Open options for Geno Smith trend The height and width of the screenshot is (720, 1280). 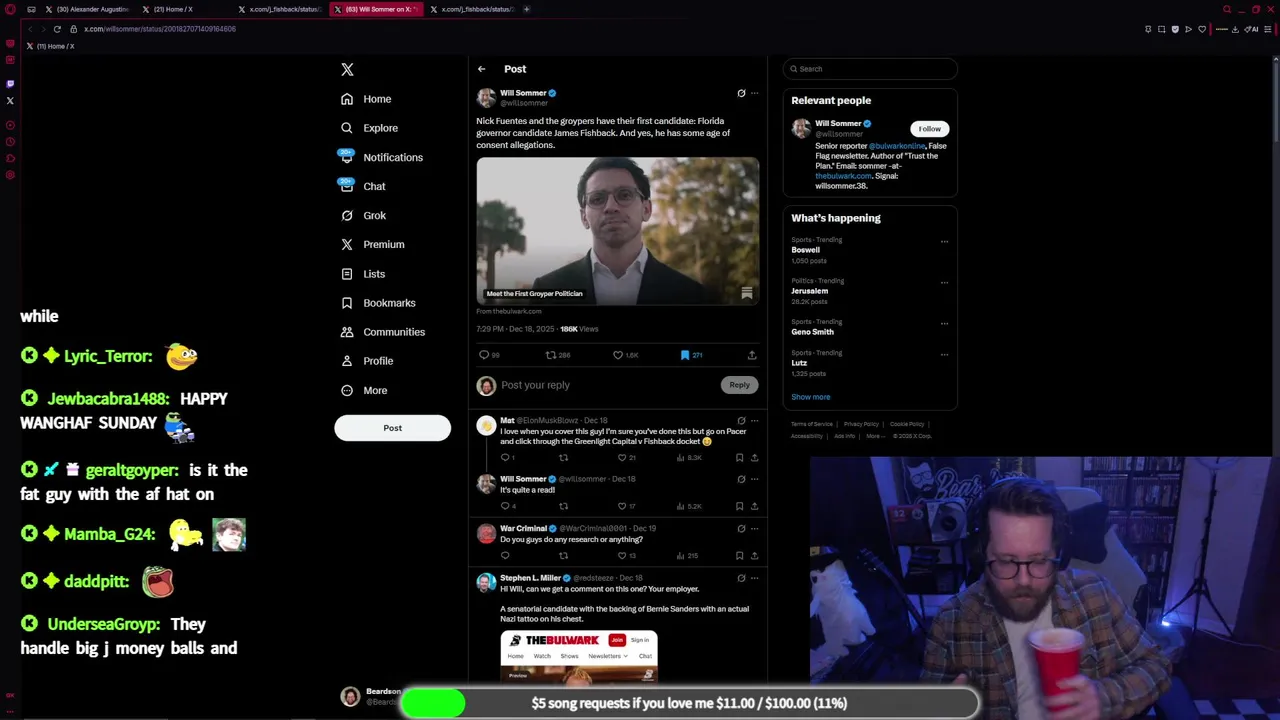pyautogui.click(x=944, y=323)
